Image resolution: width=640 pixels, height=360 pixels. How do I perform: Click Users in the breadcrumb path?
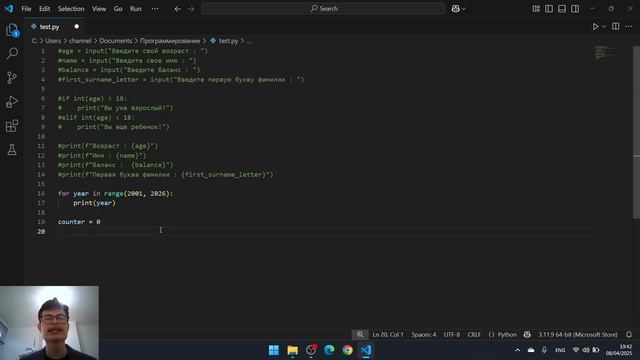tap(53, 41)
